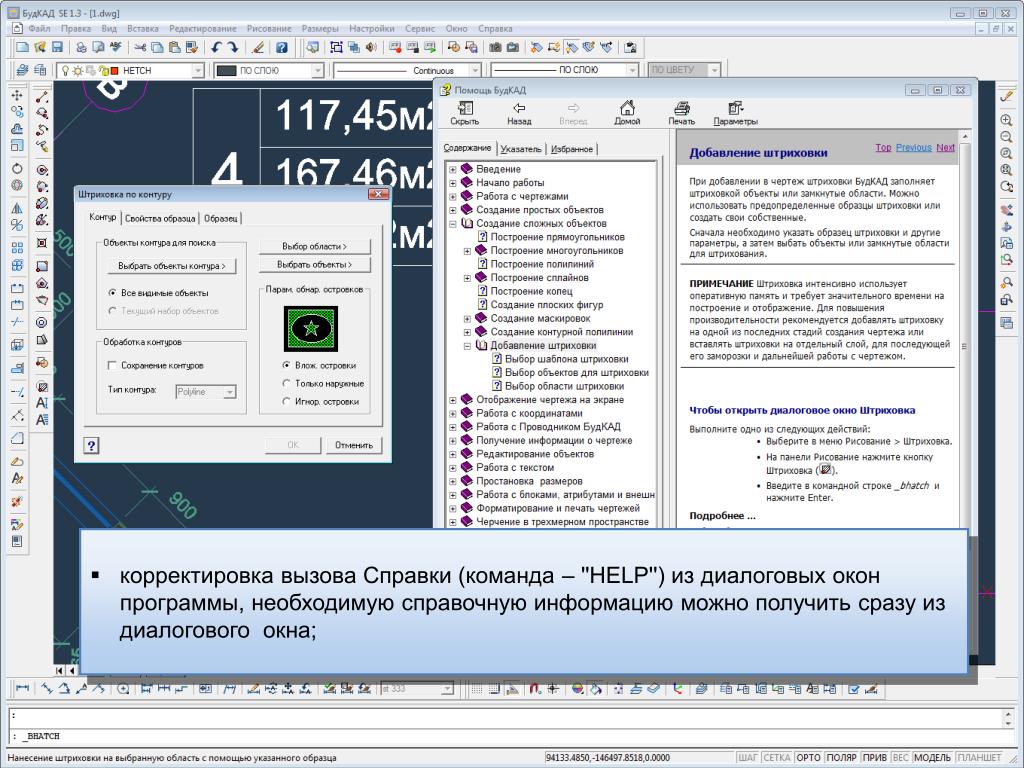This screenshot has height=768, width=1024.
Task: Open the НЕТСН layer dropdown
Action: click(x=198, y=71)
